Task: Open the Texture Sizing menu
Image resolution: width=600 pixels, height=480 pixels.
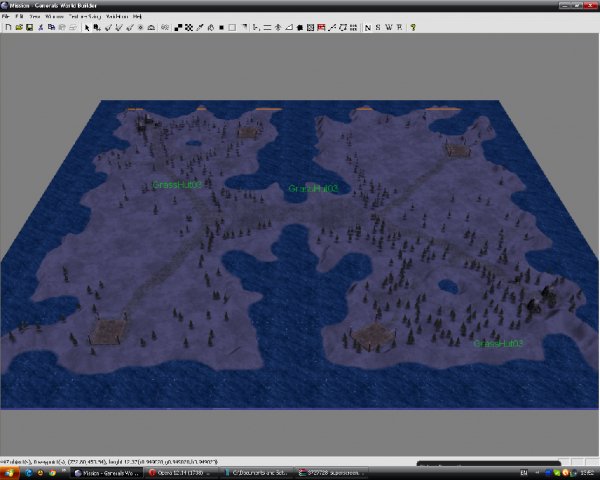Action: tap(85, 16)
